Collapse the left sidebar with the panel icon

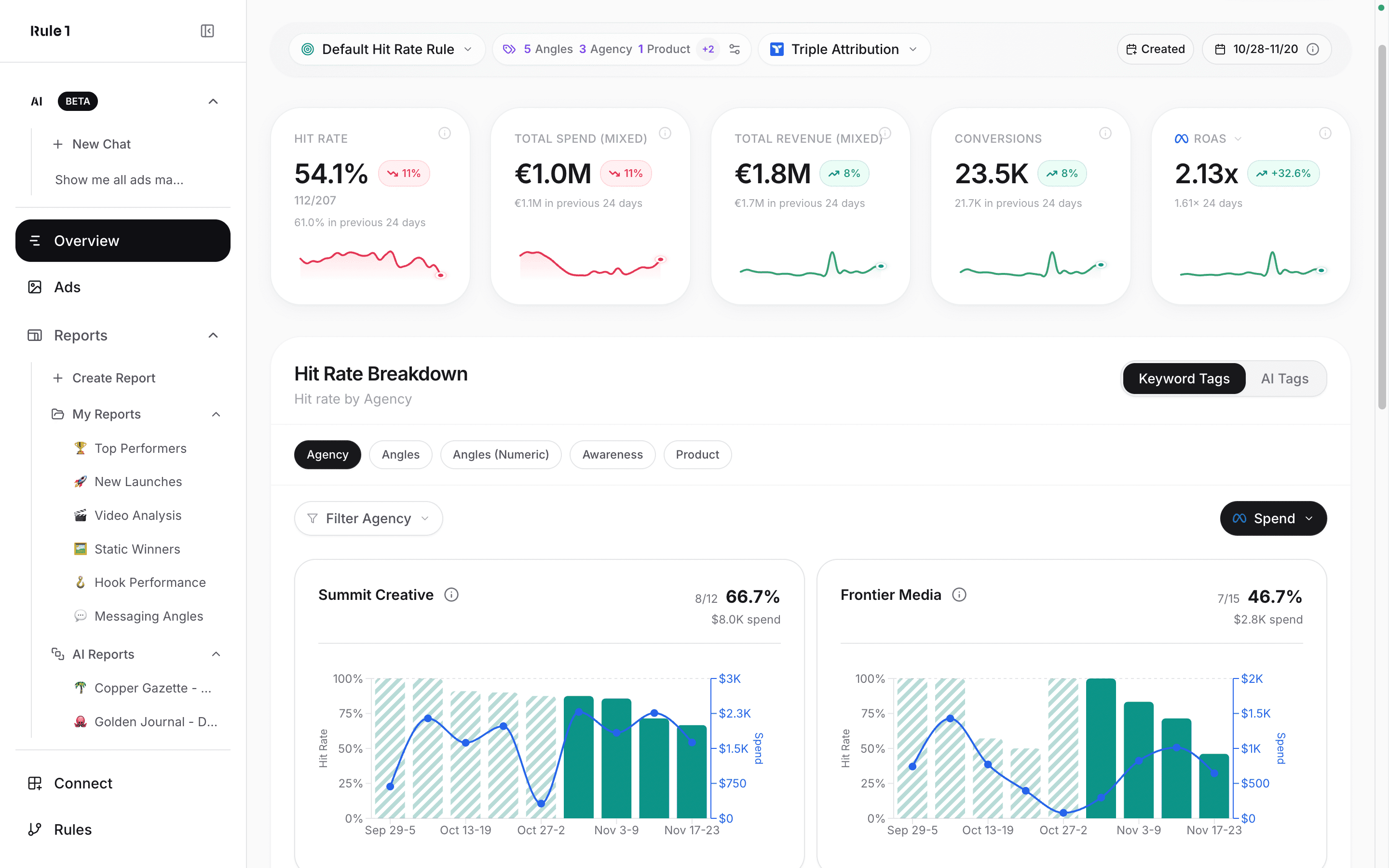207,31
